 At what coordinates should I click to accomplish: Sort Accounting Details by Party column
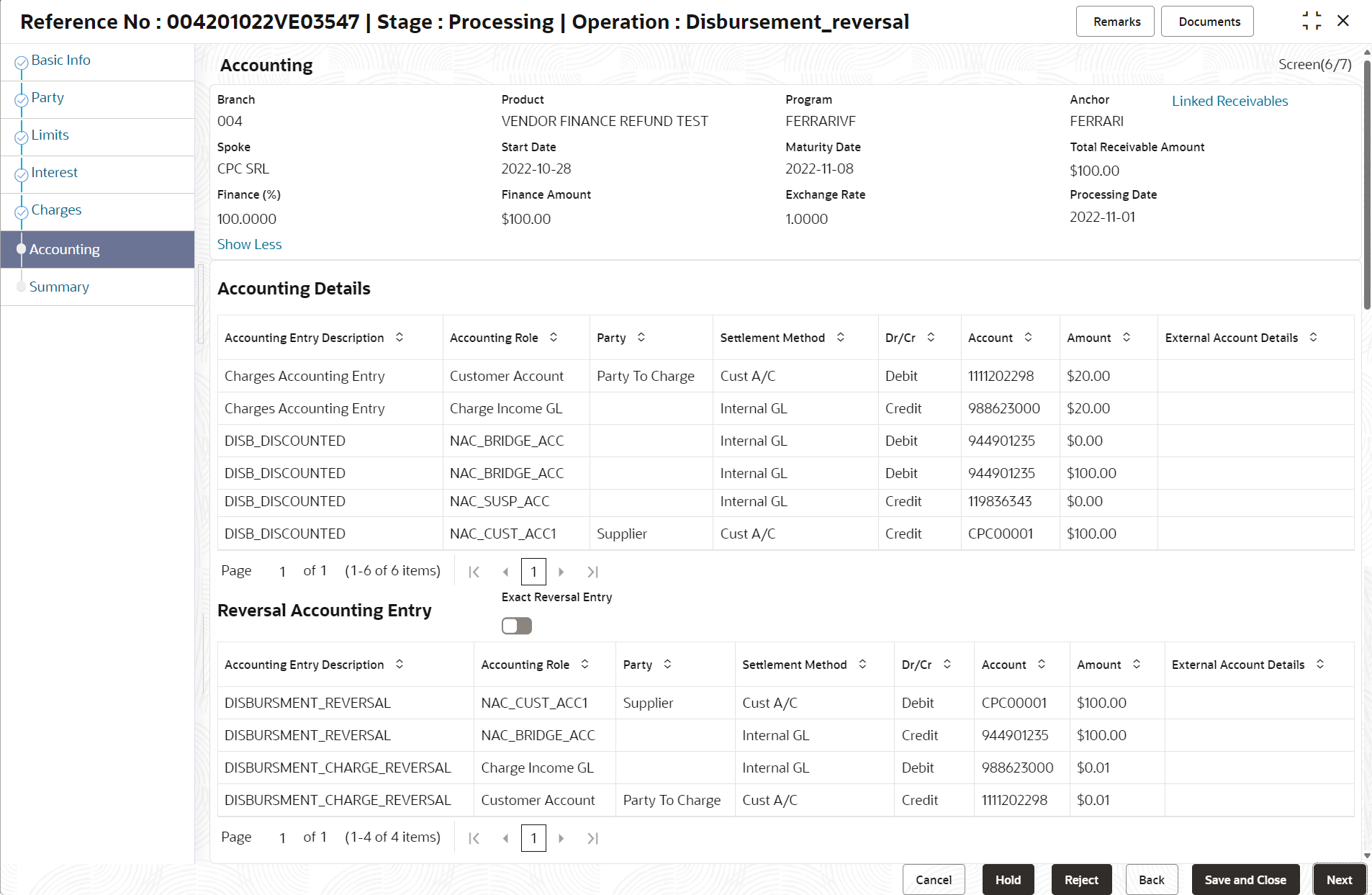641,337
